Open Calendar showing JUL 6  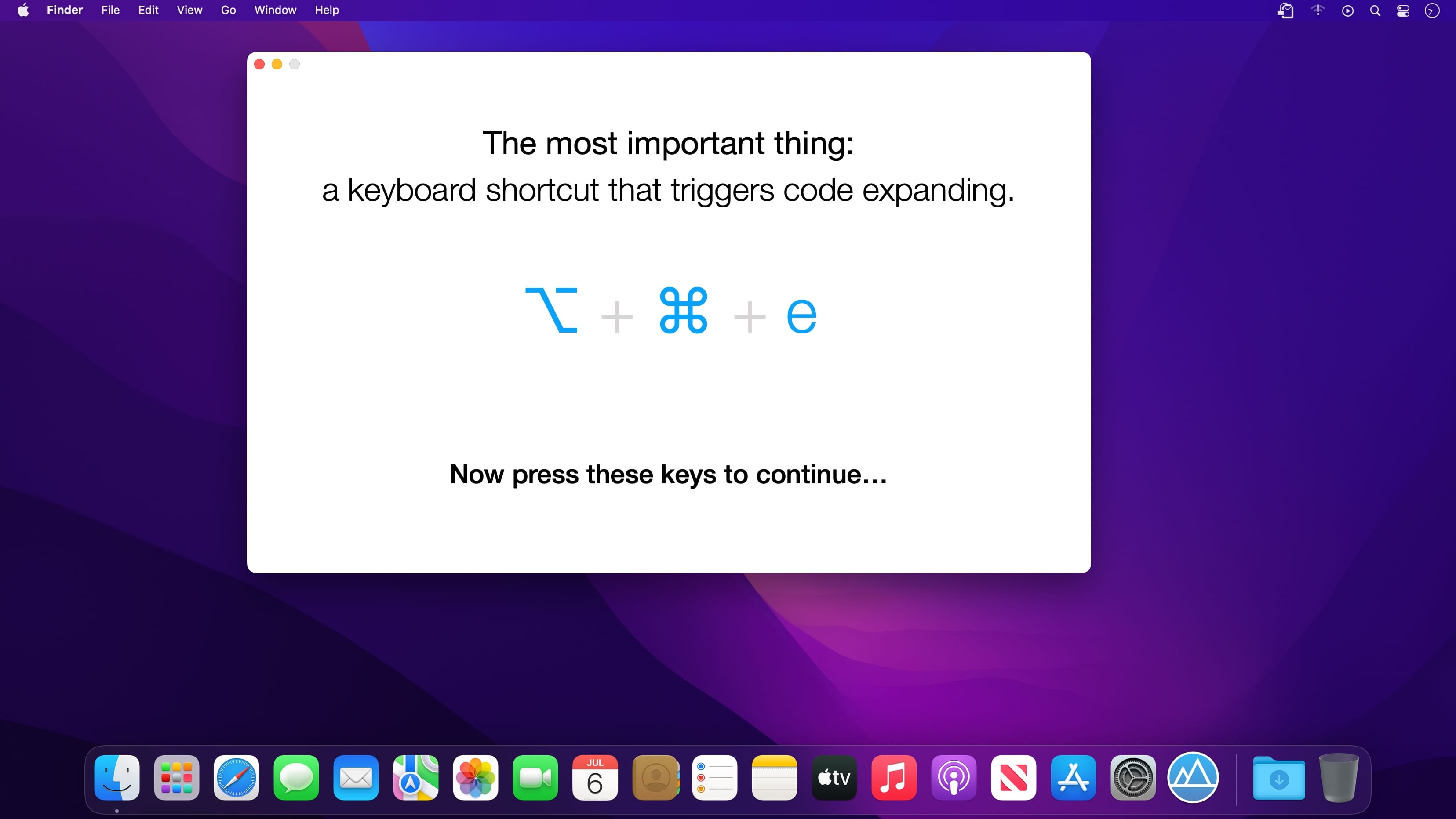click(x=595, y=778)
